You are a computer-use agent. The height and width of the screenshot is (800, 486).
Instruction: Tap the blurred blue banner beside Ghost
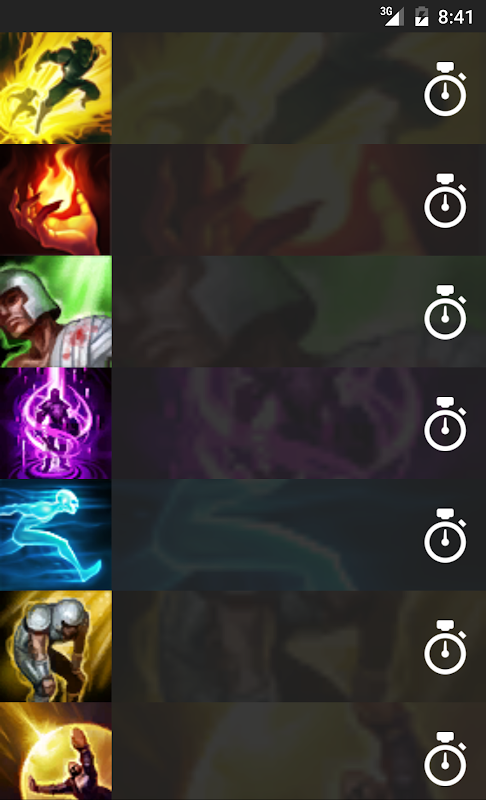tap(299, 535)
